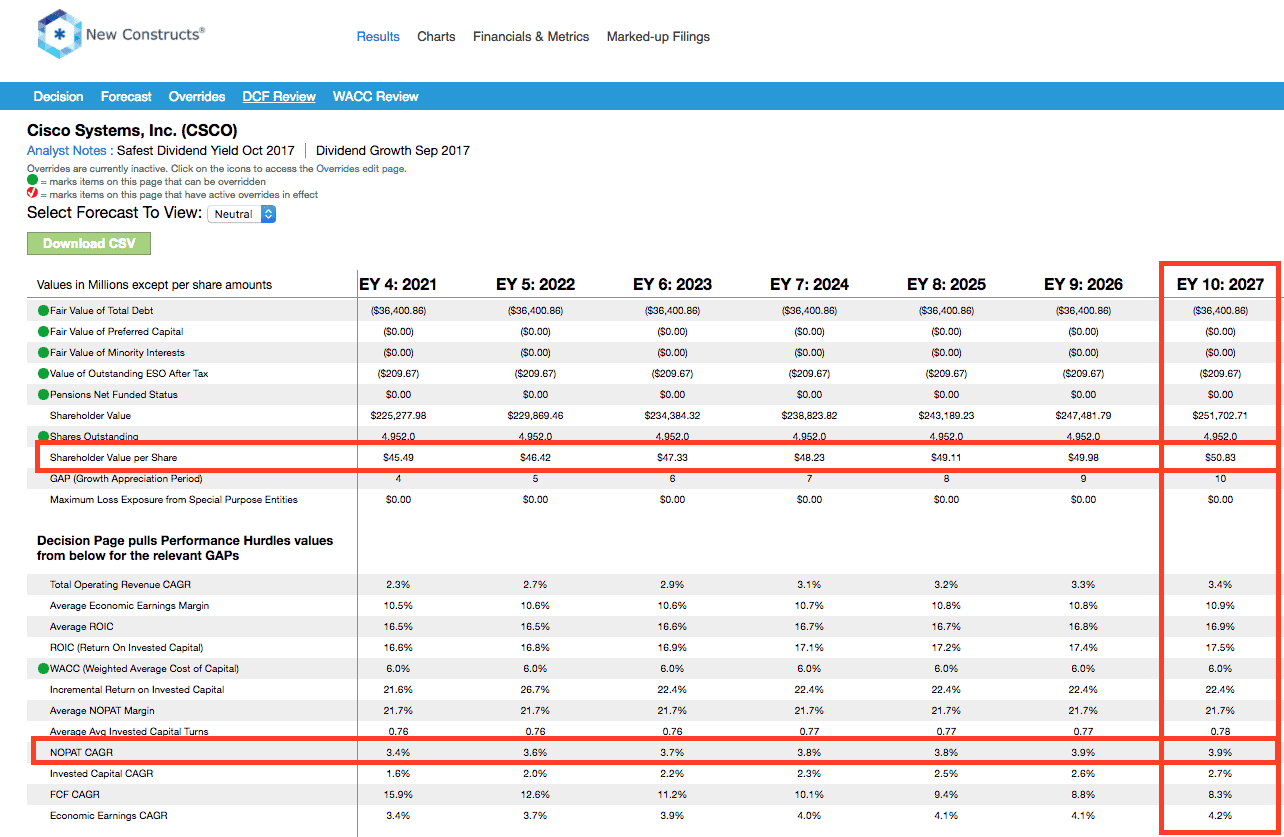Click override dot for WACC row
This screenshot has width=1284, height=837.
pyautogui.click(x=43, y=668)
